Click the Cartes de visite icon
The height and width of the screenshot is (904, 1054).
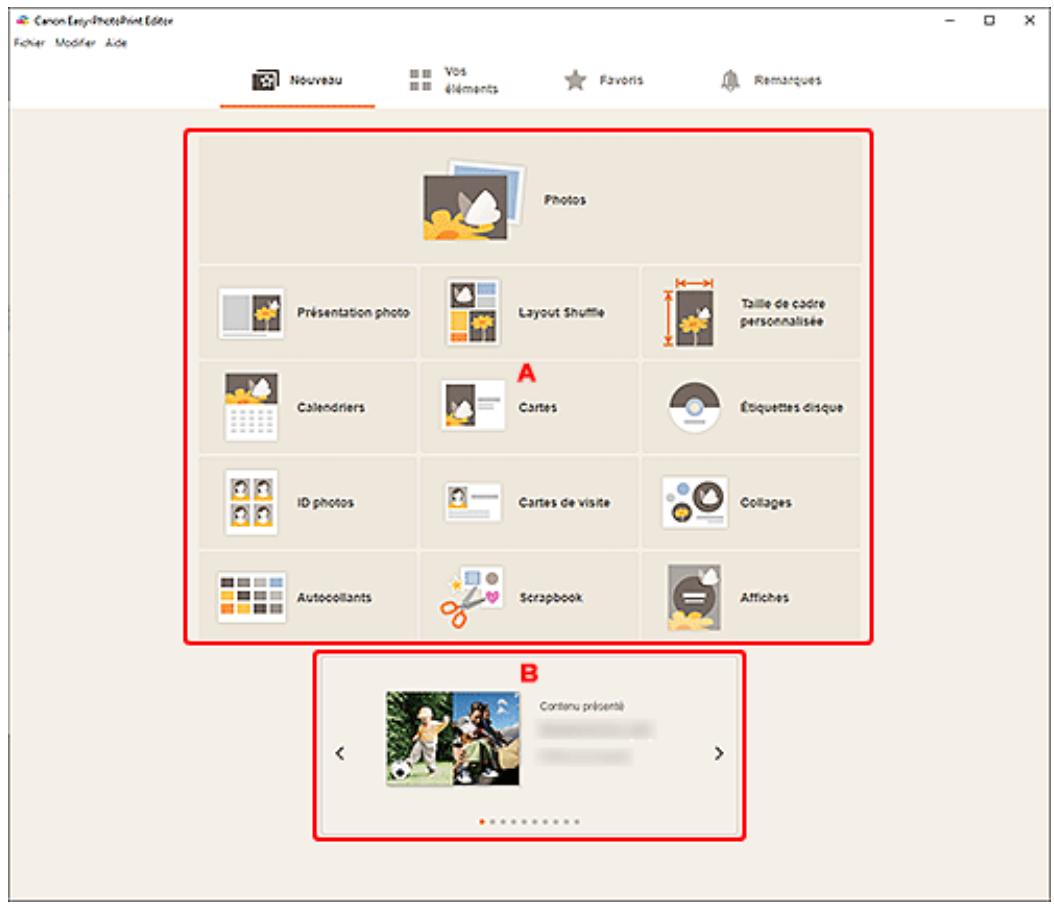[x=473, y=502]
